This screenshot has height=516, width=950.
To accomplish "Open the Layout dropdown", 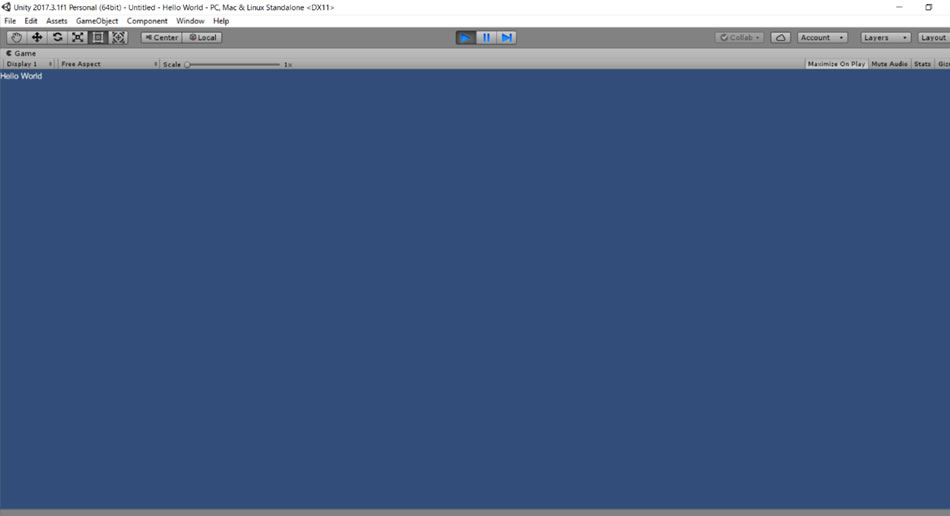I will (934, 38).
